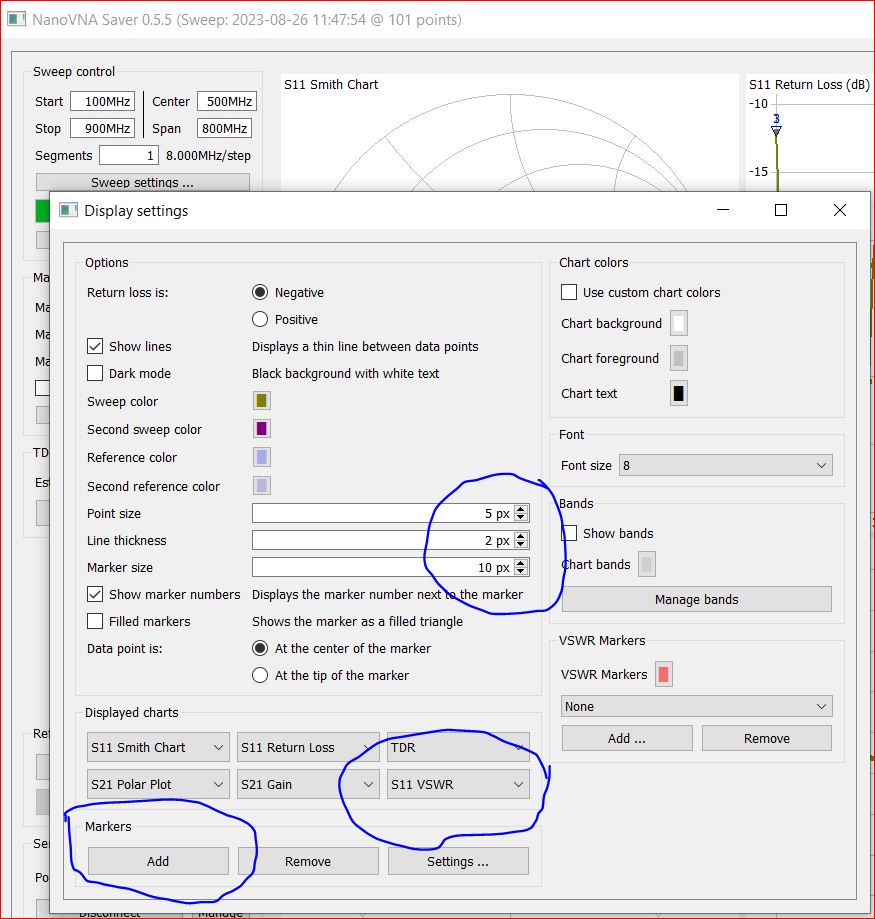This screenshot has height=919, width=875.
Task: Click the Sweep color swatch
Action: pyautogui.click(x=262, y=401)
